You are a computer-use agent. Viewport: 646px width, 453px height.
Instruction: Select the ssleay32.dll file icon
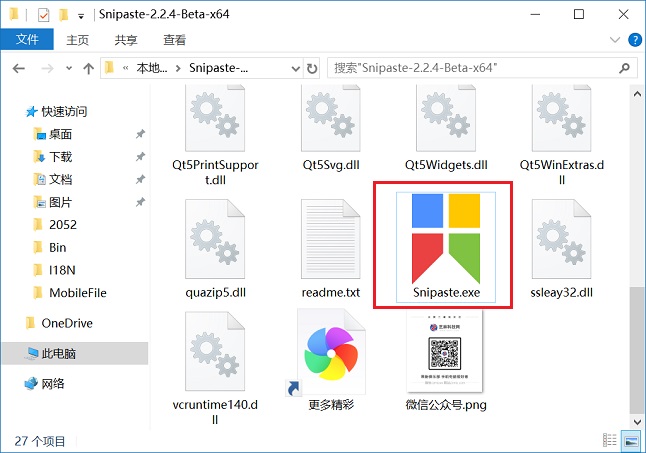coord(561,239)
